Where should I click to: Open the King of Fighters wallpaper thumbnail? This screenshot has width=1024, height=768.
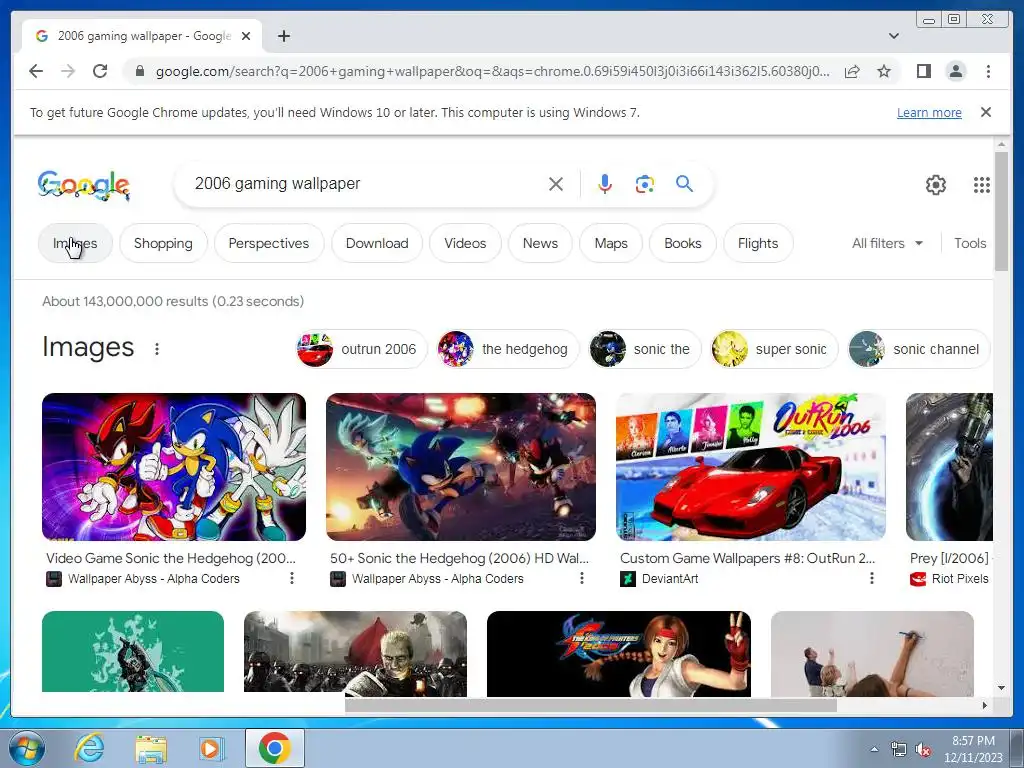pyautogui.click(x=618, y=653)
